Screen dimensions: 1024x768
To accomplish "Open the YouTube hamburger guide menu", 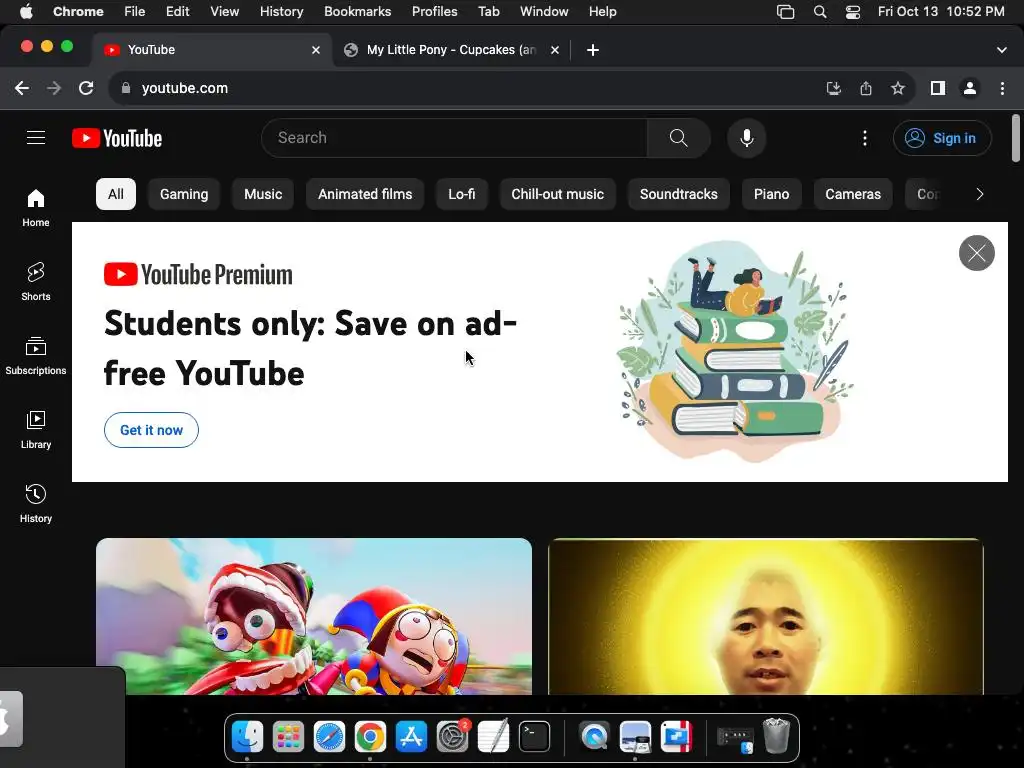I will tap(36, 138).
